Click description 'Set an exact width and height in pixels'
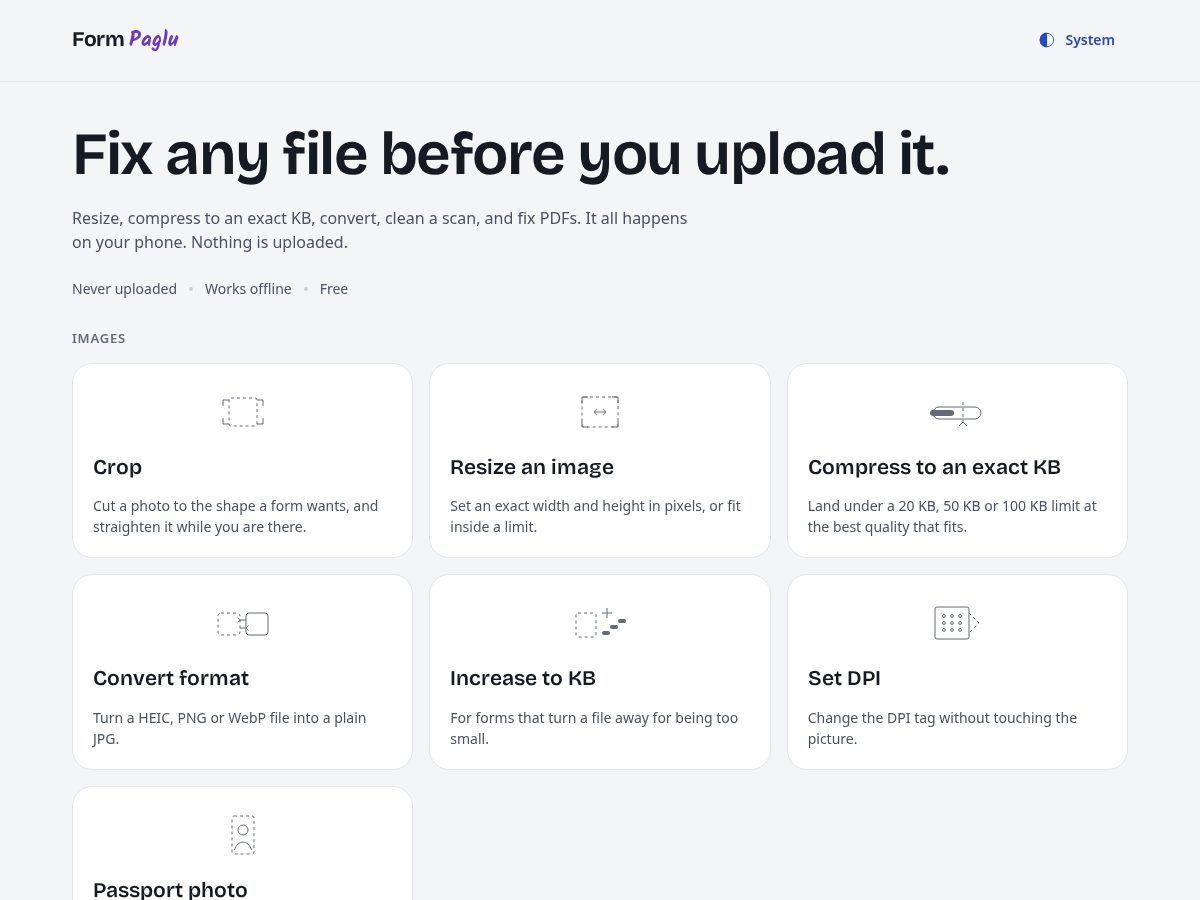 click(596, 516)
